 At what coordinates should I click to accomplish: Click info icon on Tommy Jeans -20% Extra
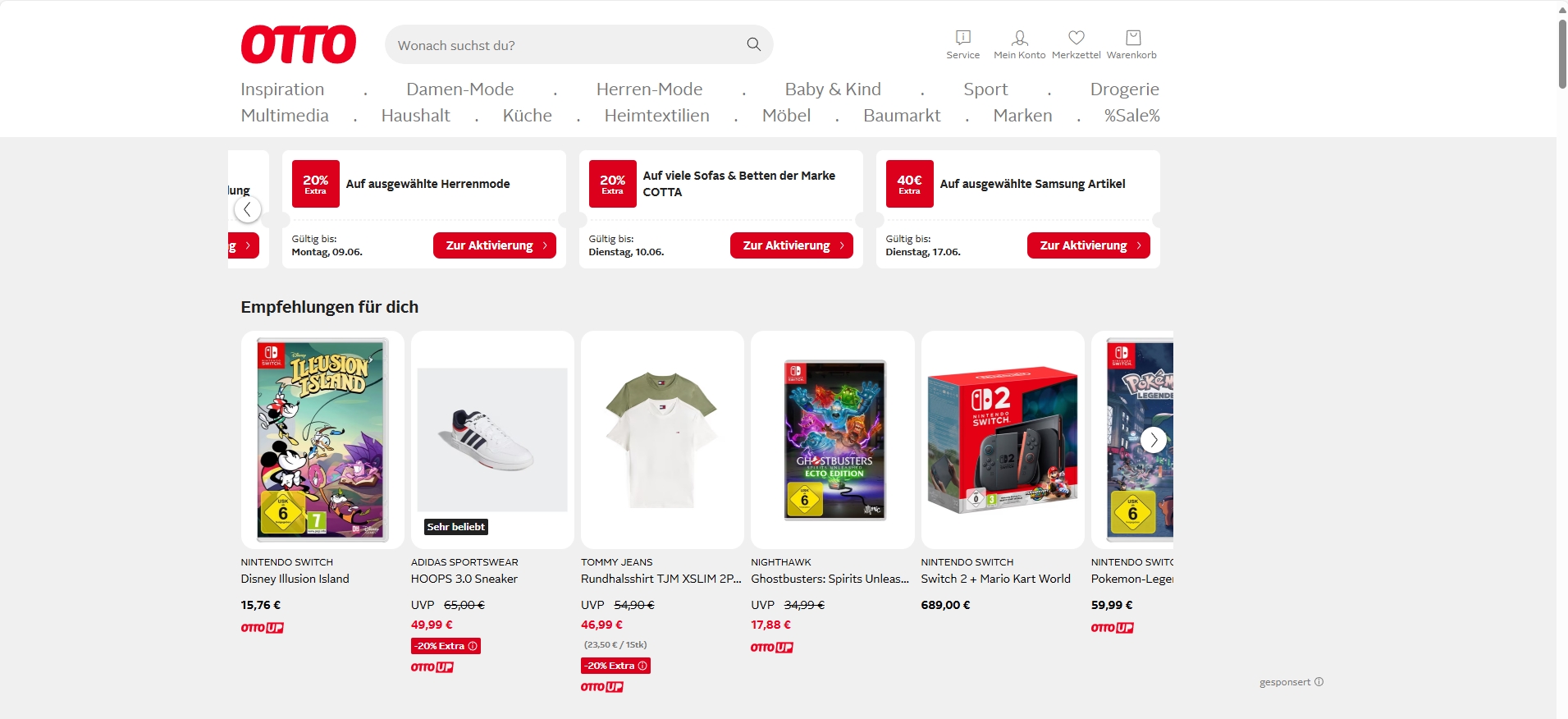pos(642,666)
